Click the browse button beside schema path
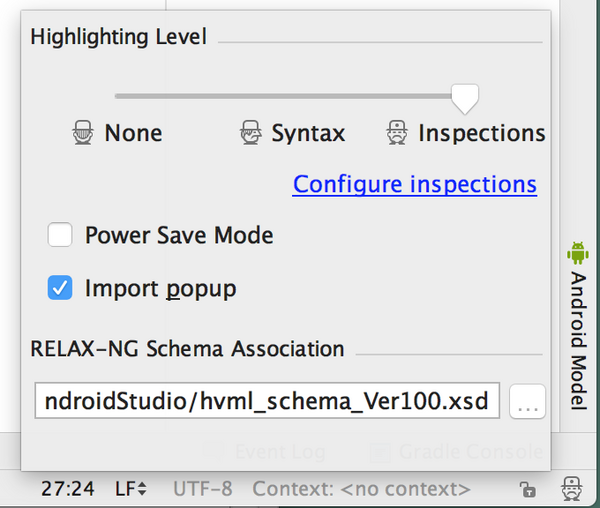600x508 pixels. pos(527,402)
